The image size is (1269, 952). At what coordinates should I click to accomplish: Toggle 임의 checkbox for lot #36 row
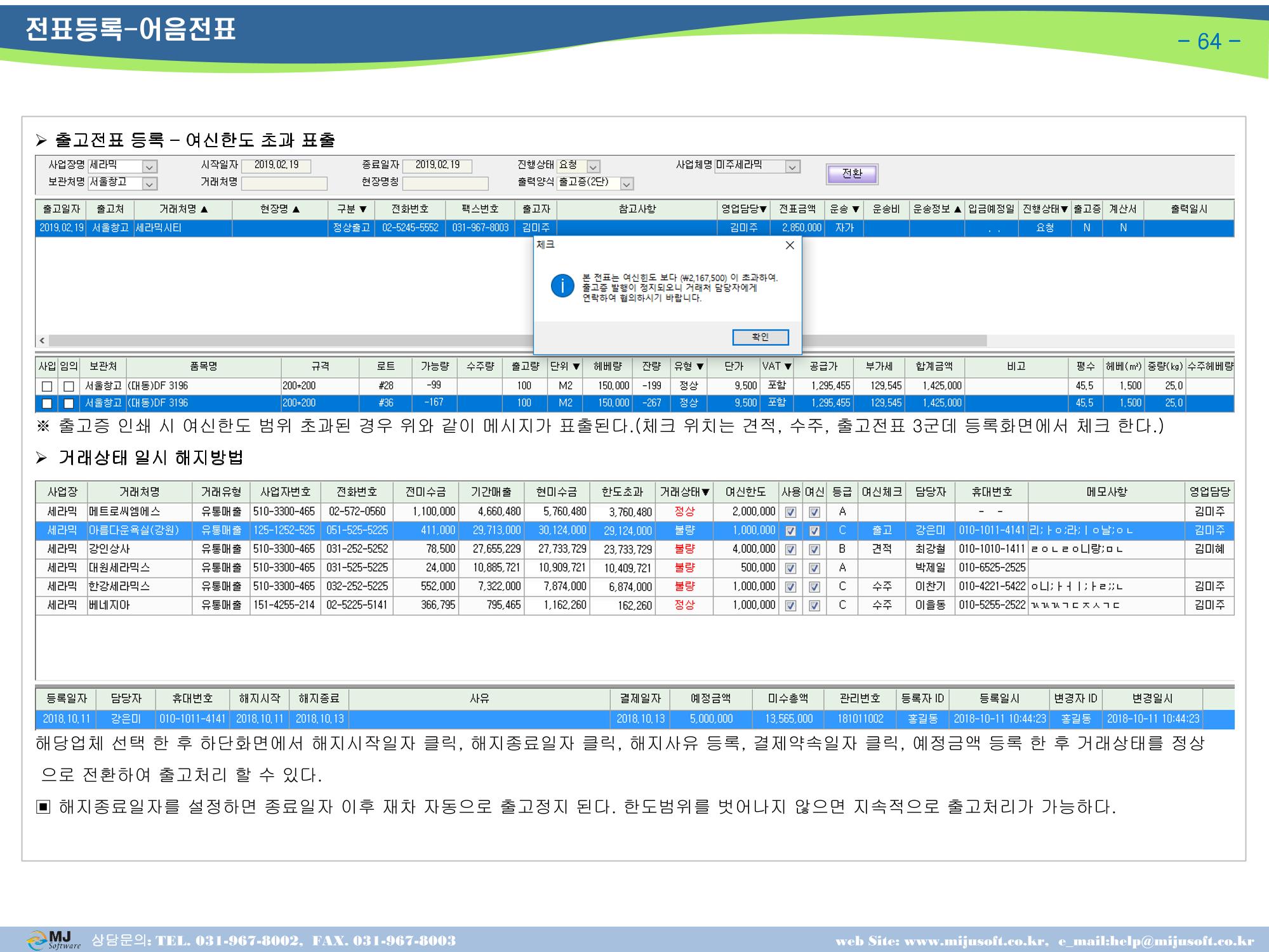click(x=69, y=404)
